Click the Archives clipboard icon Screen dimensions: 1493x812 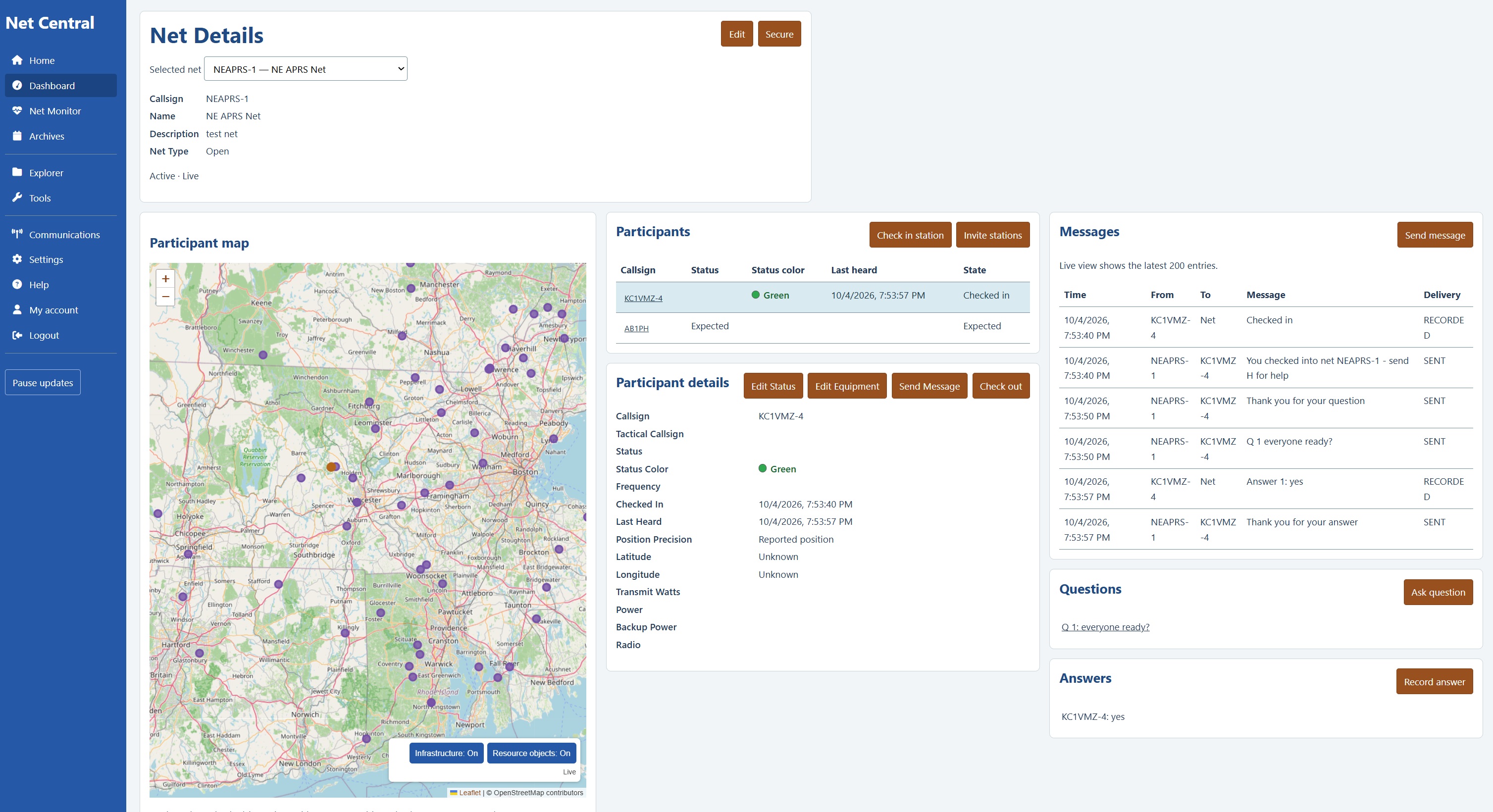(17, 136)
